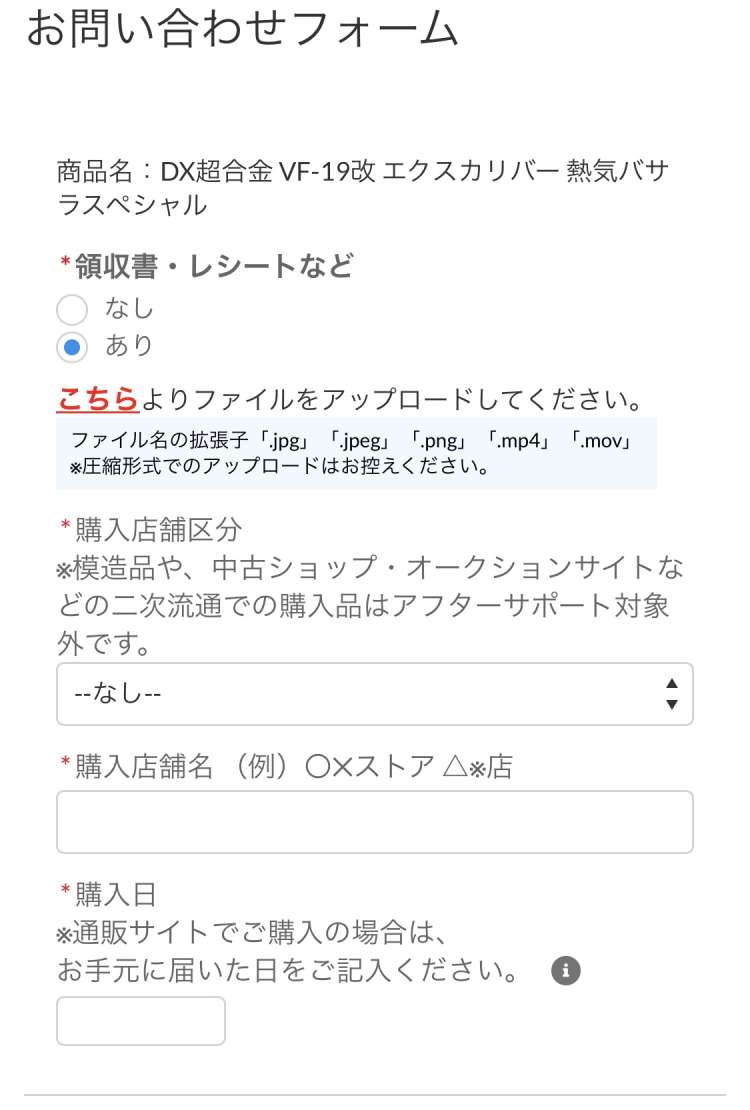Screen dimensions: 750x1110
Task: Click the info icon beside purchase date note
Action: click(x=566, y=970)
